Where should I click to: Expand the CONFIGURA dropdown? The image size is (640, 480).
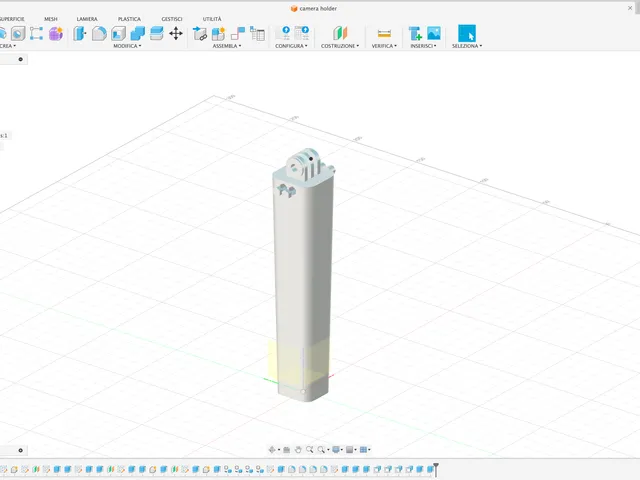291,46
